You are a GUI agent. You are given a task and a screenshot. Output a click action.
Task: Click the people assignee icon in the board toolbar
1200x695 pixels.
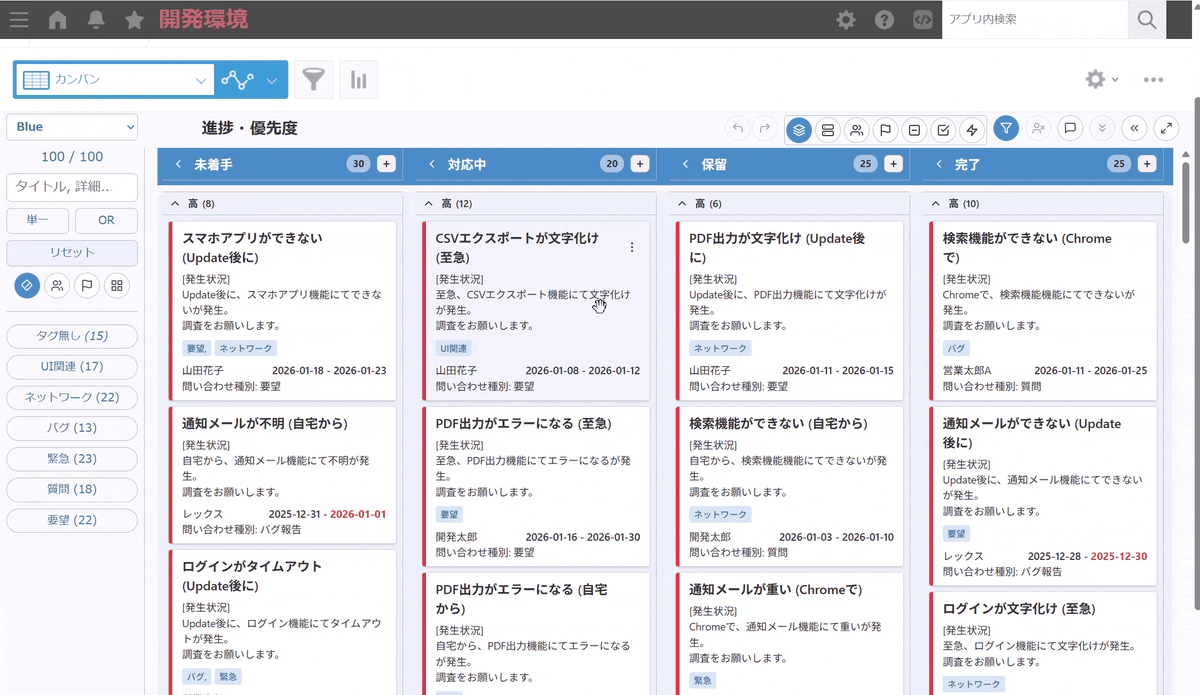(856, 128)
